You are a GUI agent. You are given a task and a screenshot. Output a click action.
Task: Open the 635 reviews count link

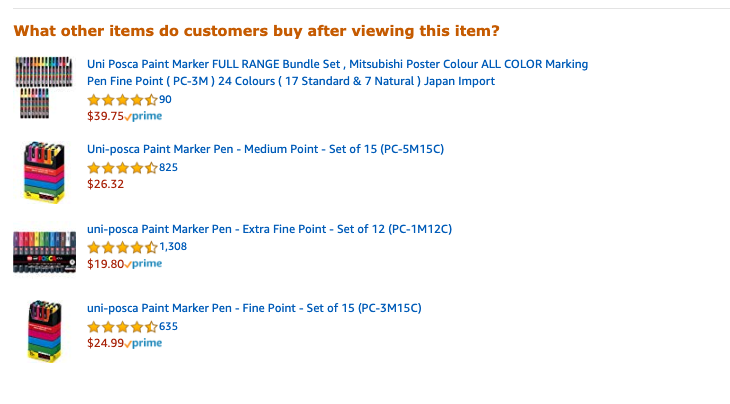click(x=169, y=326)
